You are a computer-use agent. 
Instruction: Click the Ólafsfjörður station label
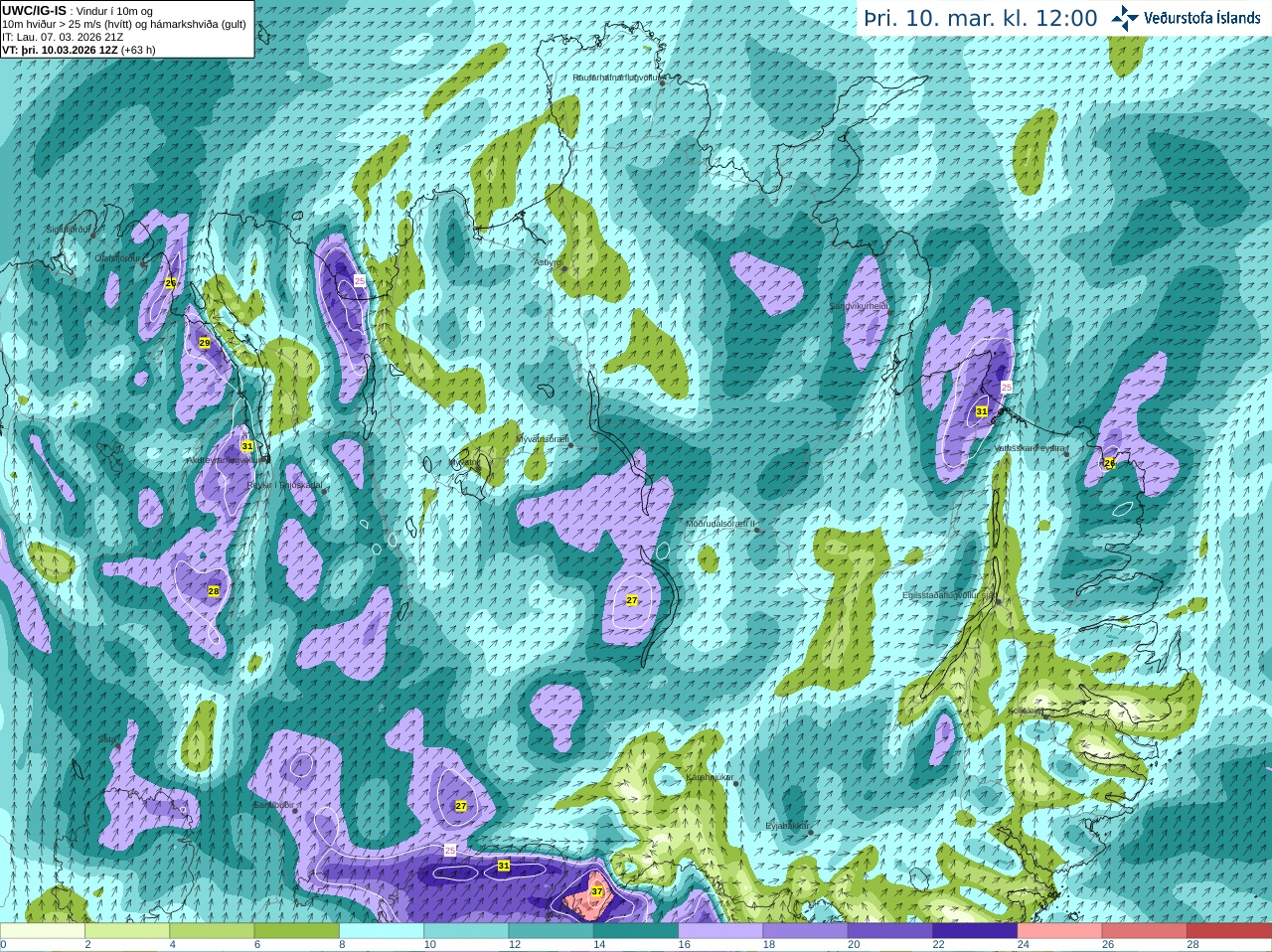[117, 258]
